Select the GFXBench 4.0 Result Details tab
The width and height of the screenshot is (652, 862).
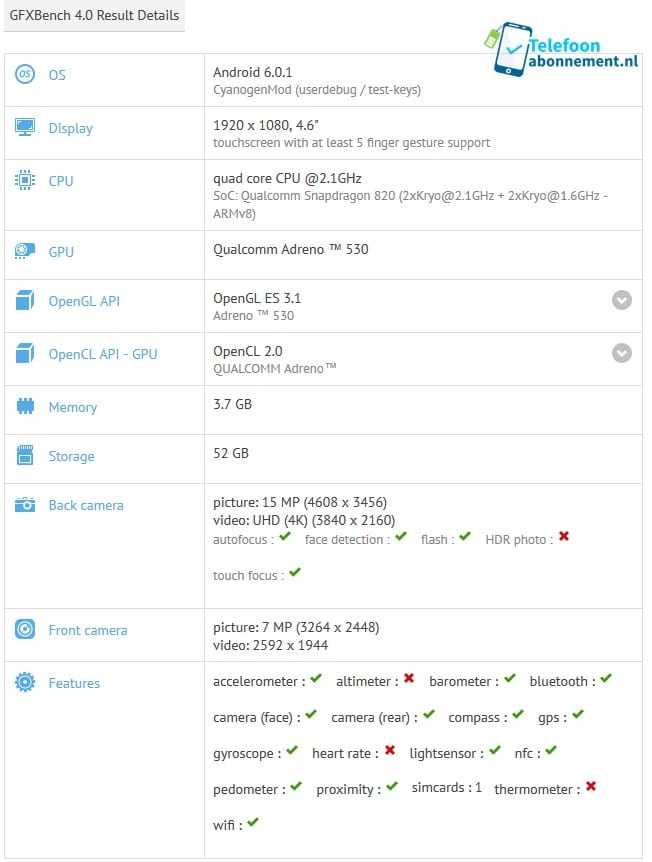95,16
